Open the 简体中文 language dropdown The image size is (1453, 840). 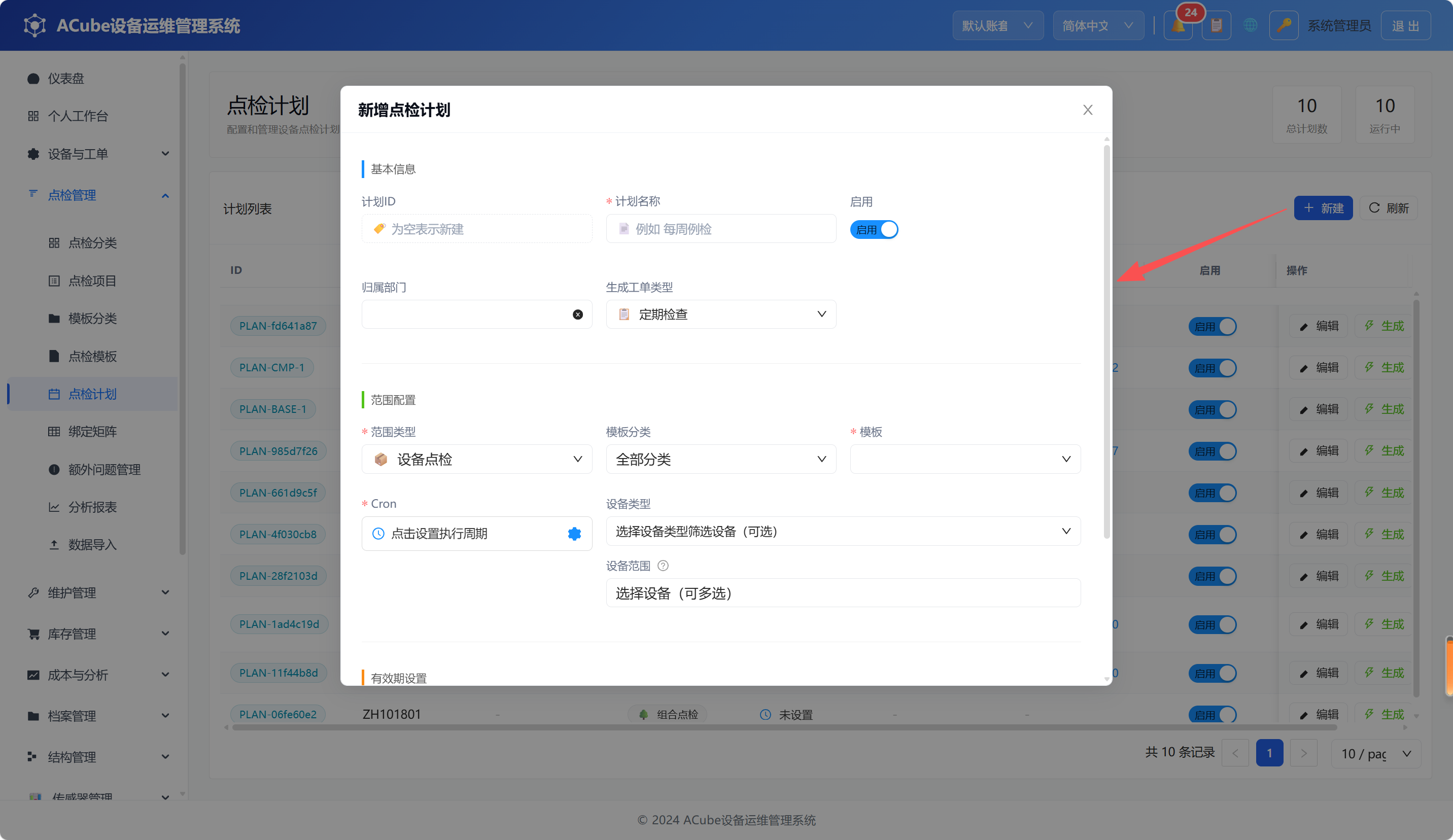[1098, 26]
